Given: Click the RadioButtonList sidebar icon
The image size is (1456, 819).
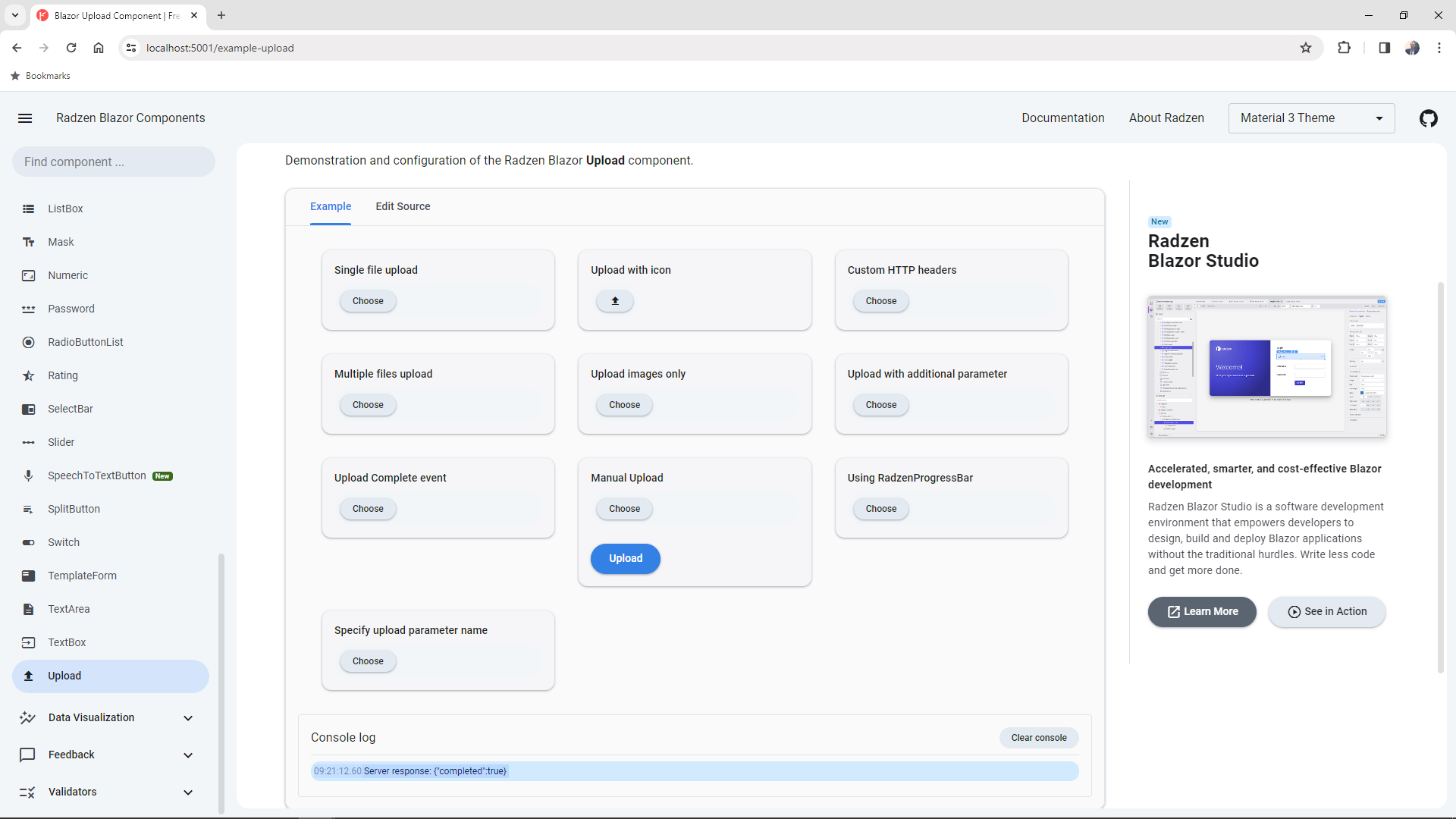Looking at the screenshot, I should [x=28, y=342].
